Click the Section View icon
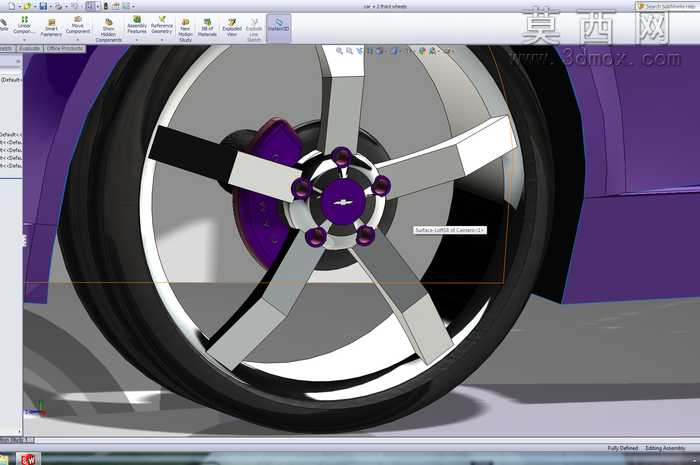The width and height of the screenshot is (700, 465). (370, 51)
